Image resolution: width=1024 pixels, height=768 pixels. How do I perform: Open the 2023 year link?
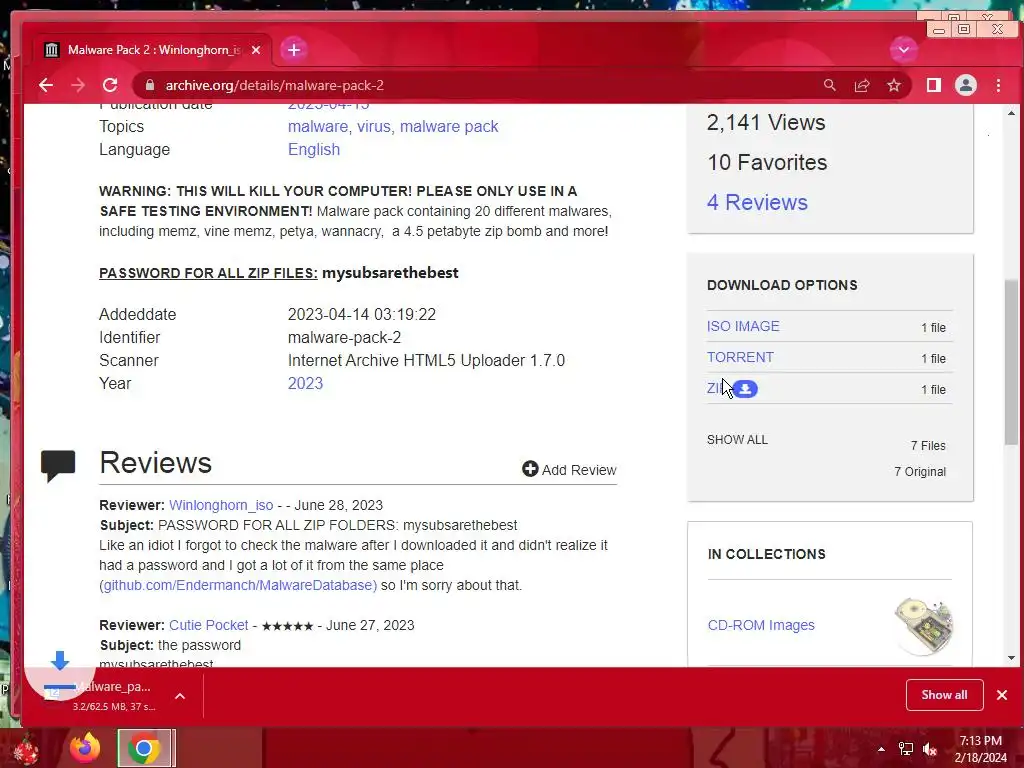point(306,383)
